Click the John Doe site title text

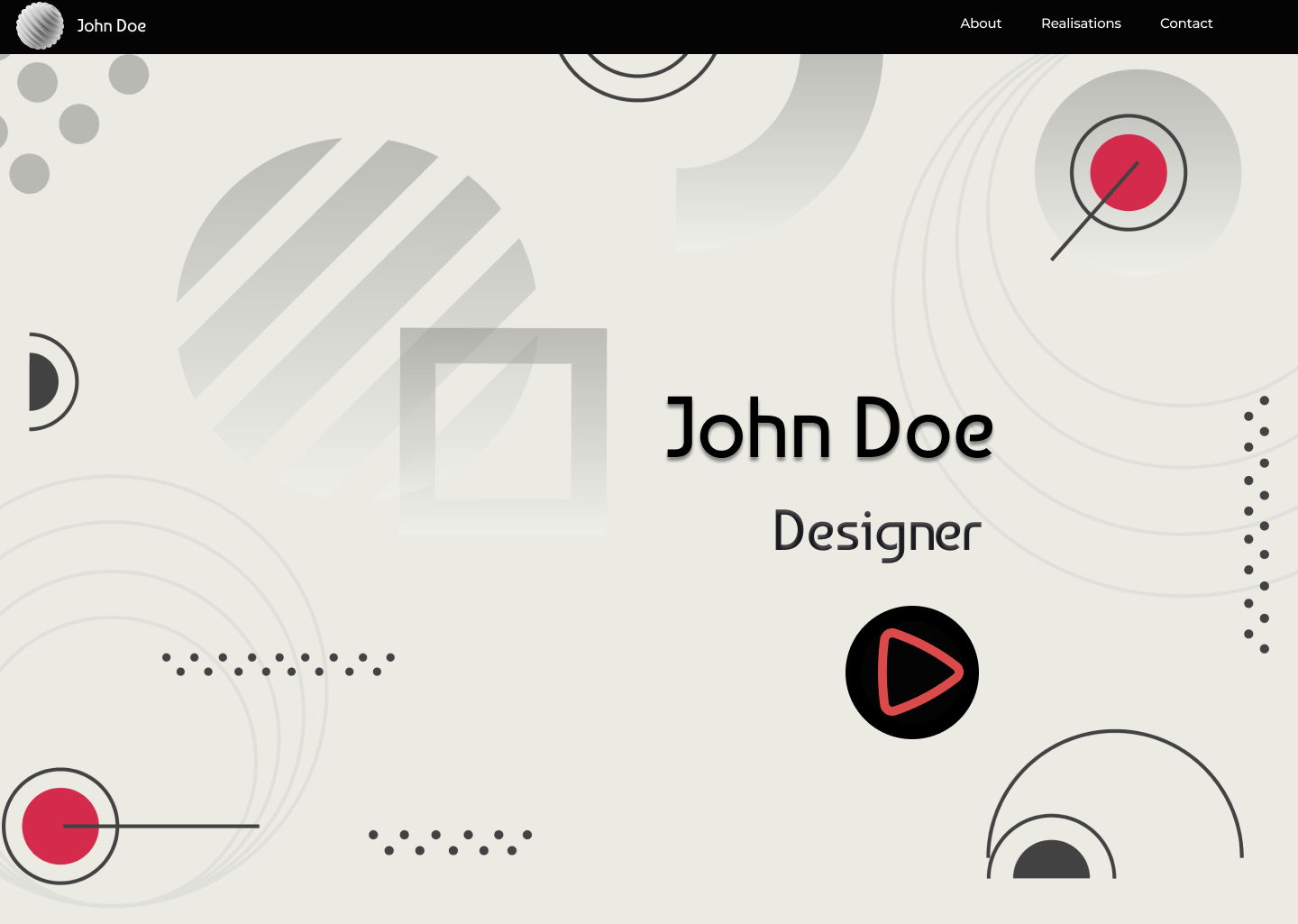coord(110,26)
